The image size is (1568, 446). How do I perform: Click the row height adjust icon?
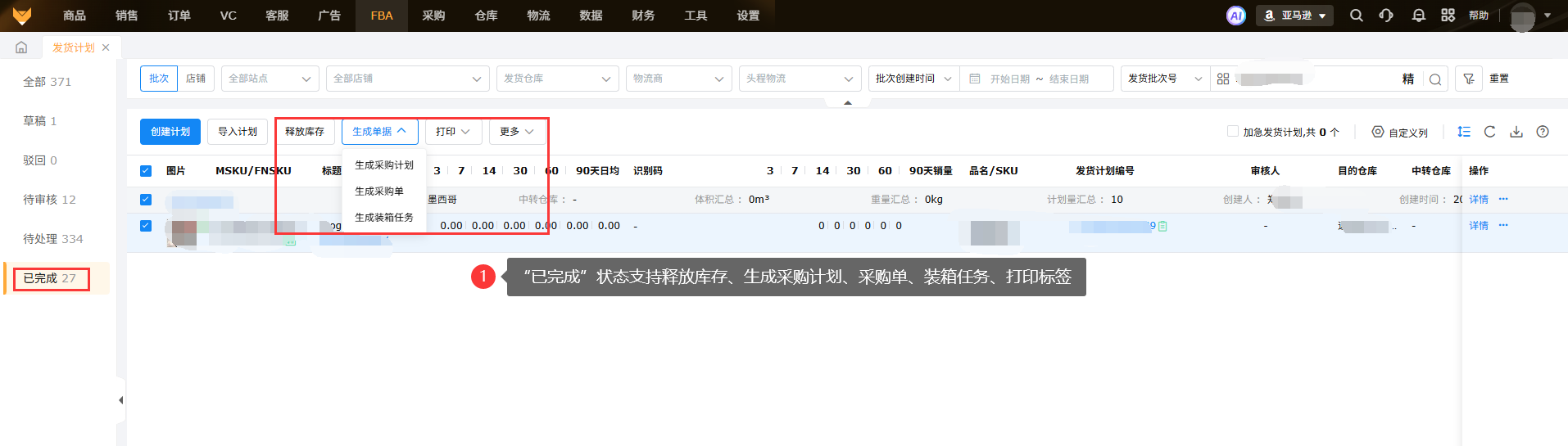tap(1464, 132)
